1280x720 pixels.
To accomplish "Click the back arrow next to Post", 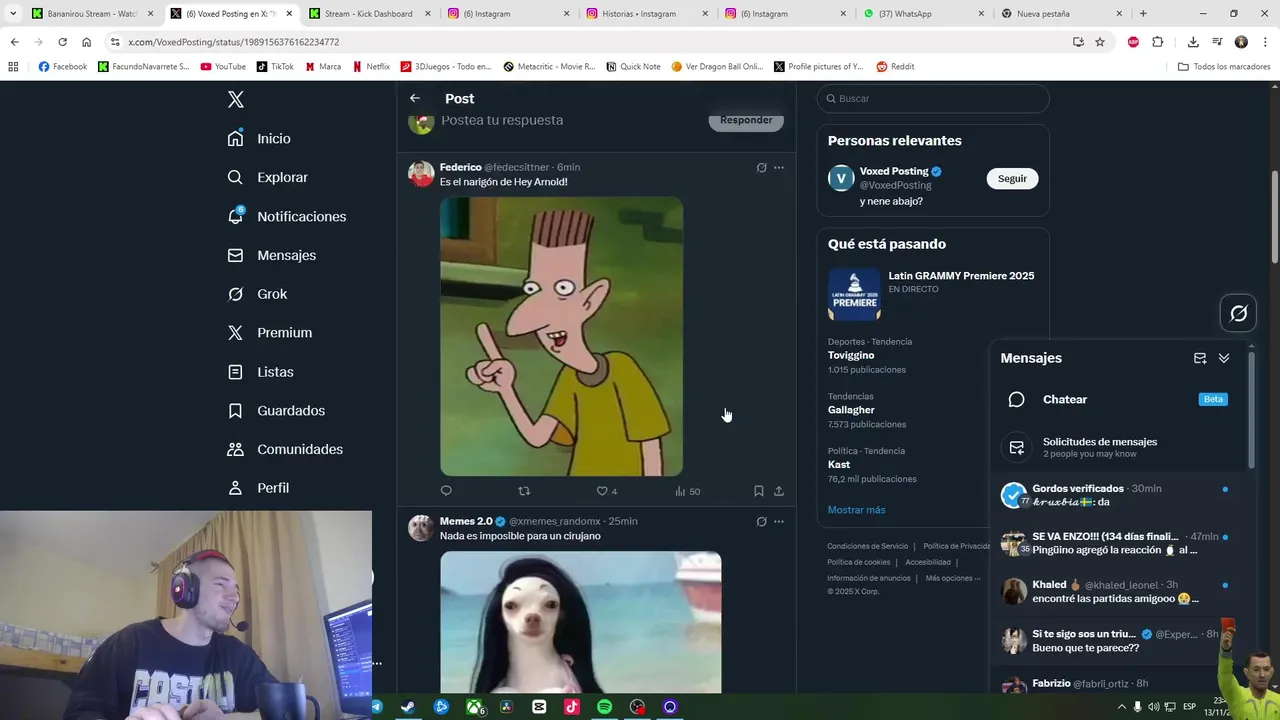I will pyautogui.click(x=415, y=98).
